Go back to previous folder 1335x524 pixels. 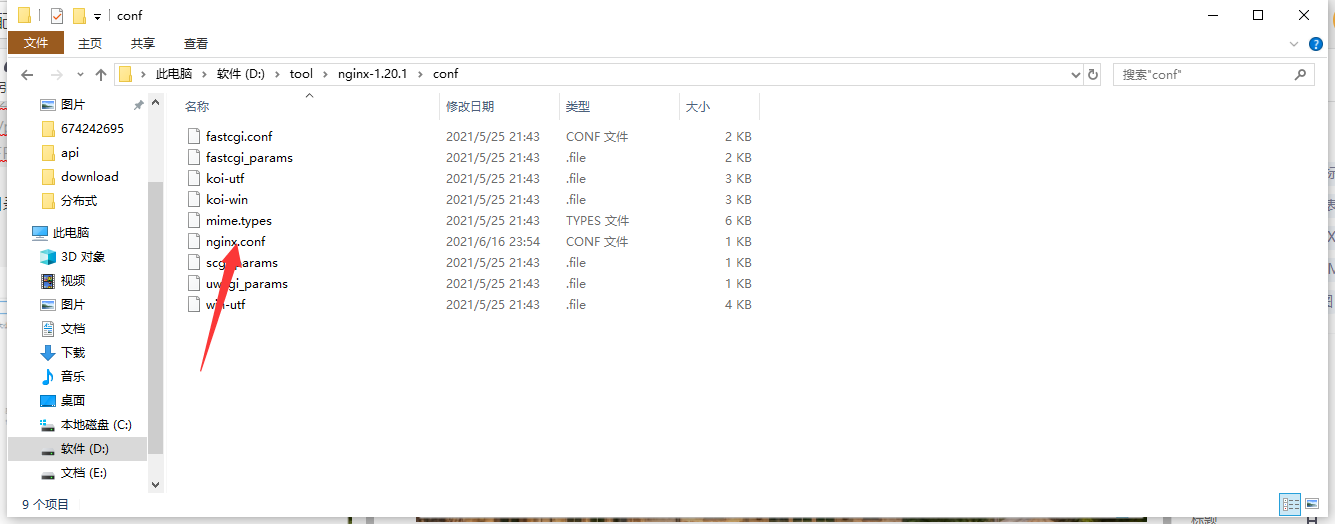[27, 75]
